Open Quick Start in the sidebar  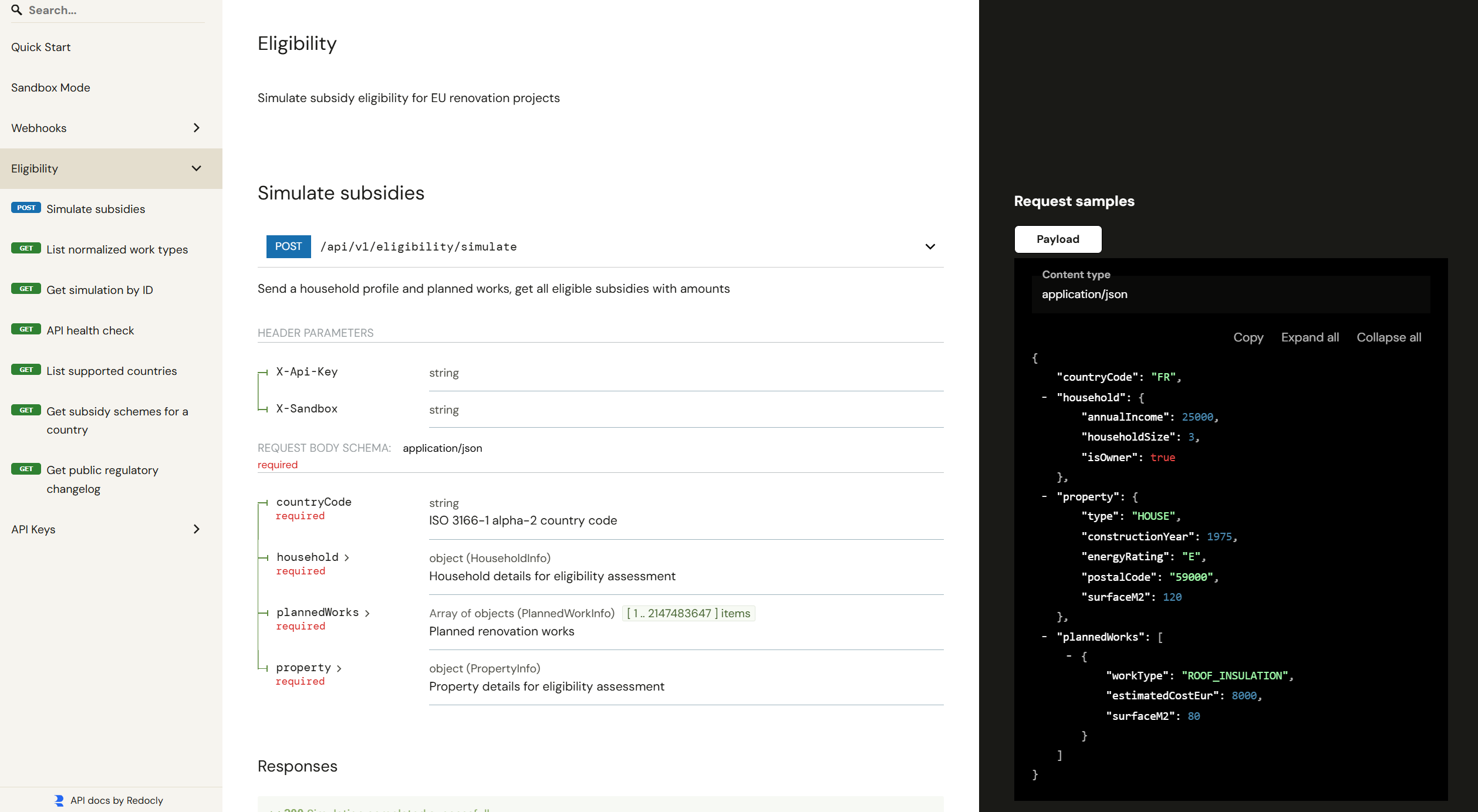41,47
